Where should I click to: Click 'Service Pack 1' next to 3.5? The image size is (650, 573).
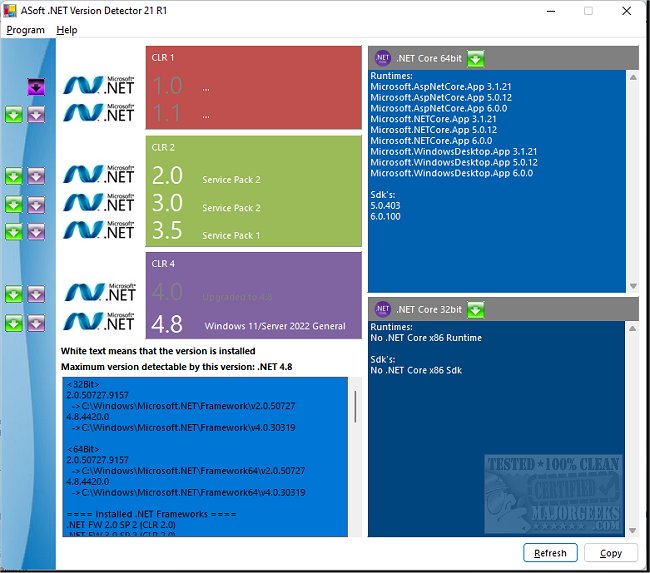[x=231, y=236]
